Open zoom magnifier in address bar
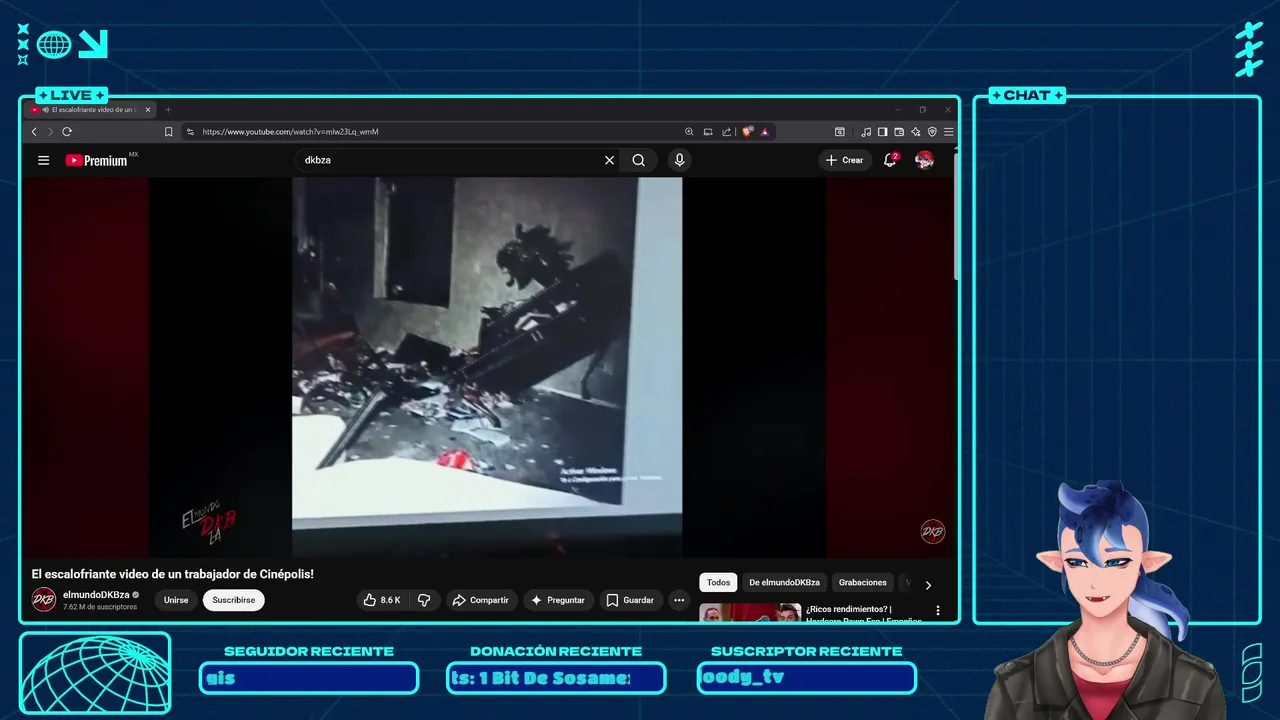Viewport: 1280px width, 720px height. [689, 132]
